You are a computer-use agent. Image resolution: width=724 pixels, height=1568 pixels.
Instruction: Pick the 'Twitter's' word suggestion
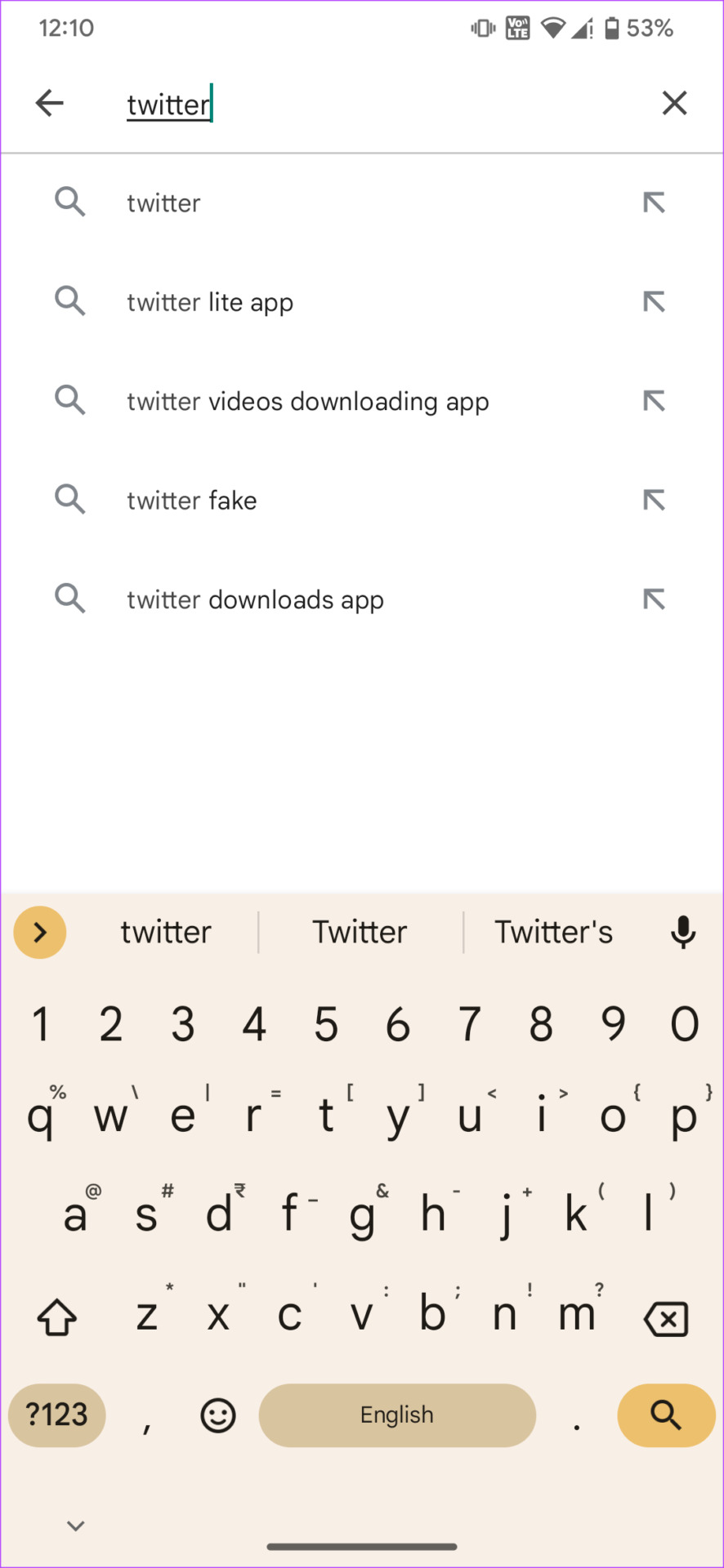click(x=553, y=932)
